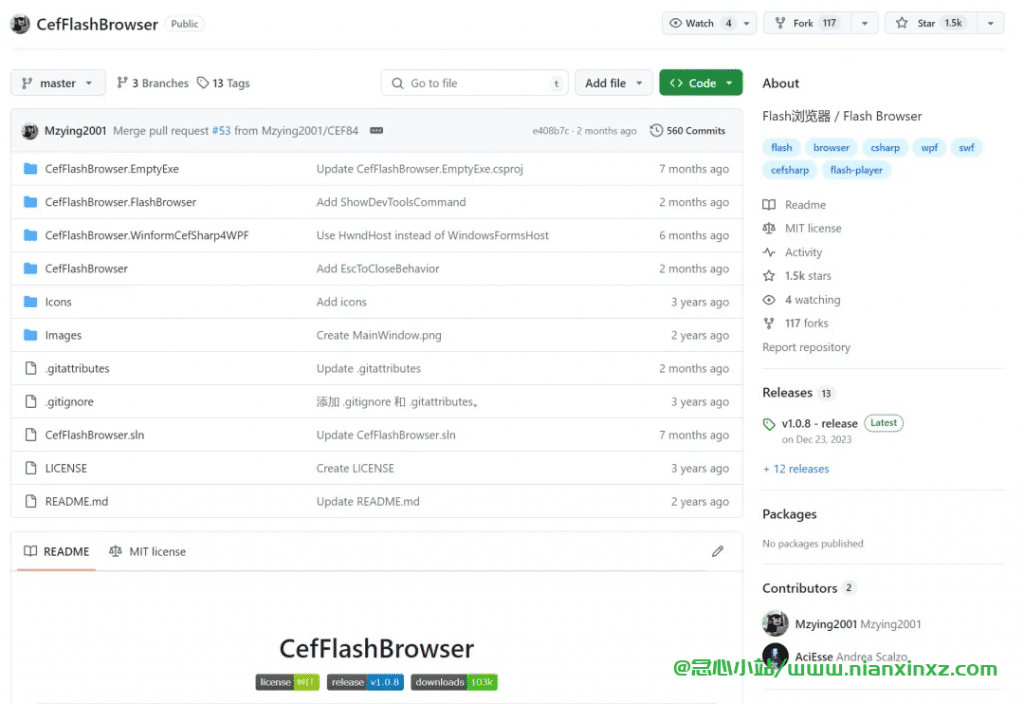Open the 13 Tags link
Screen dimensions: 1024x704
coord(223,83)
